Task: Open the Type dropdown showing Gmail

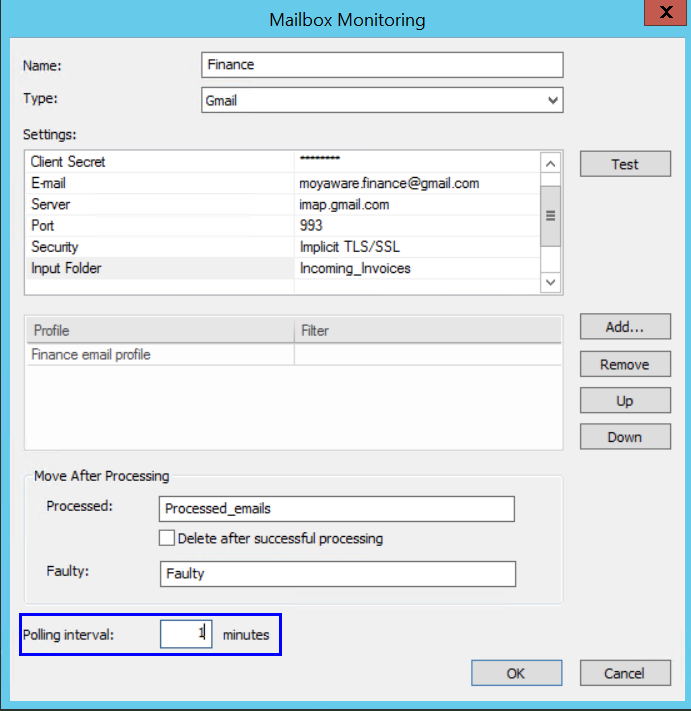Action: pyautogui.click(x=381, y=100)
